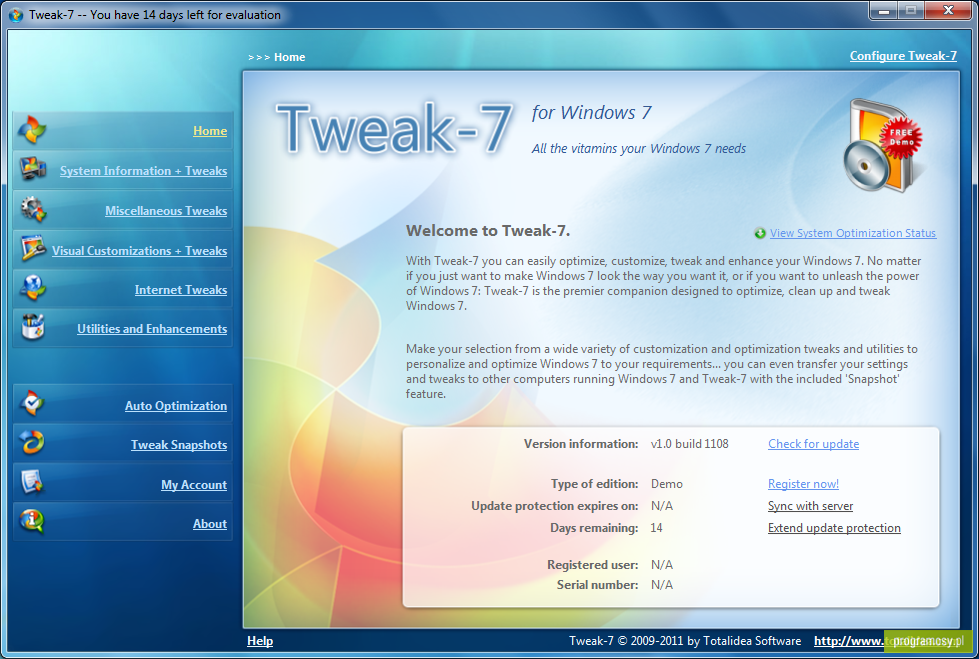
Task: Launch Auto Optimization
Action: pos(176,405)
